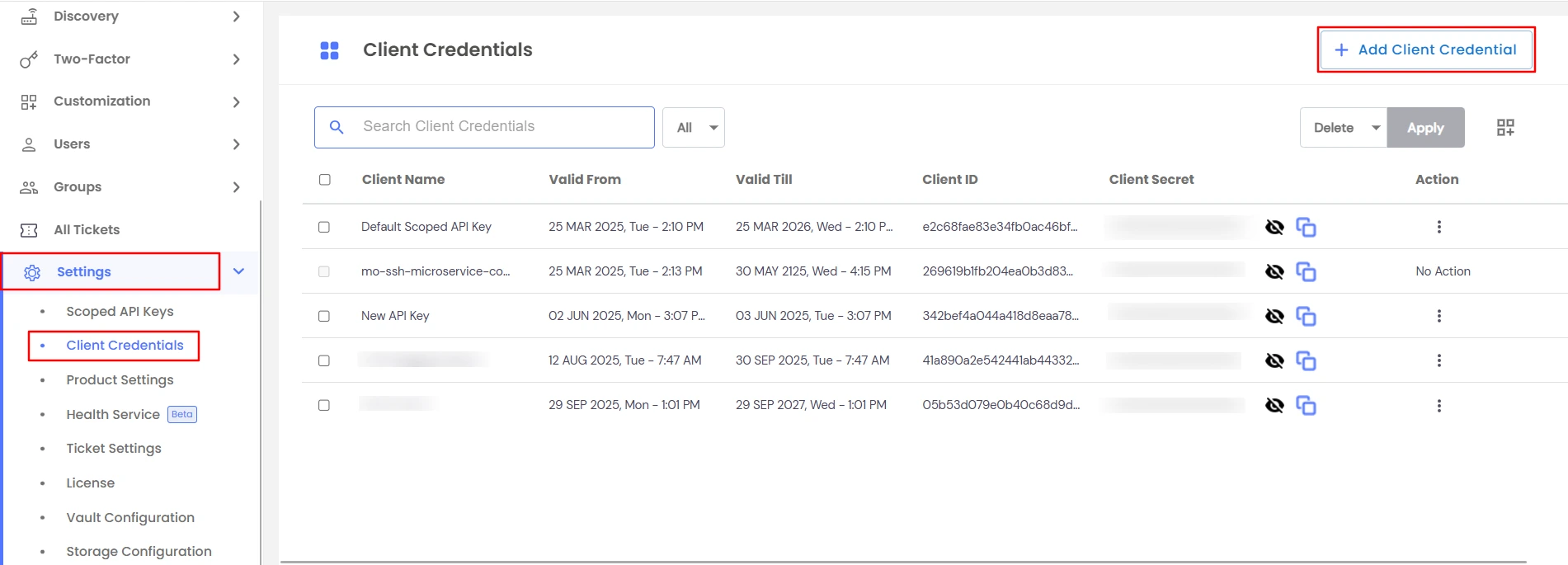Open the action menu for the 12 AUG 2025 row
This screenshot has height=565, width=1568.
(x=1439, y=360)
